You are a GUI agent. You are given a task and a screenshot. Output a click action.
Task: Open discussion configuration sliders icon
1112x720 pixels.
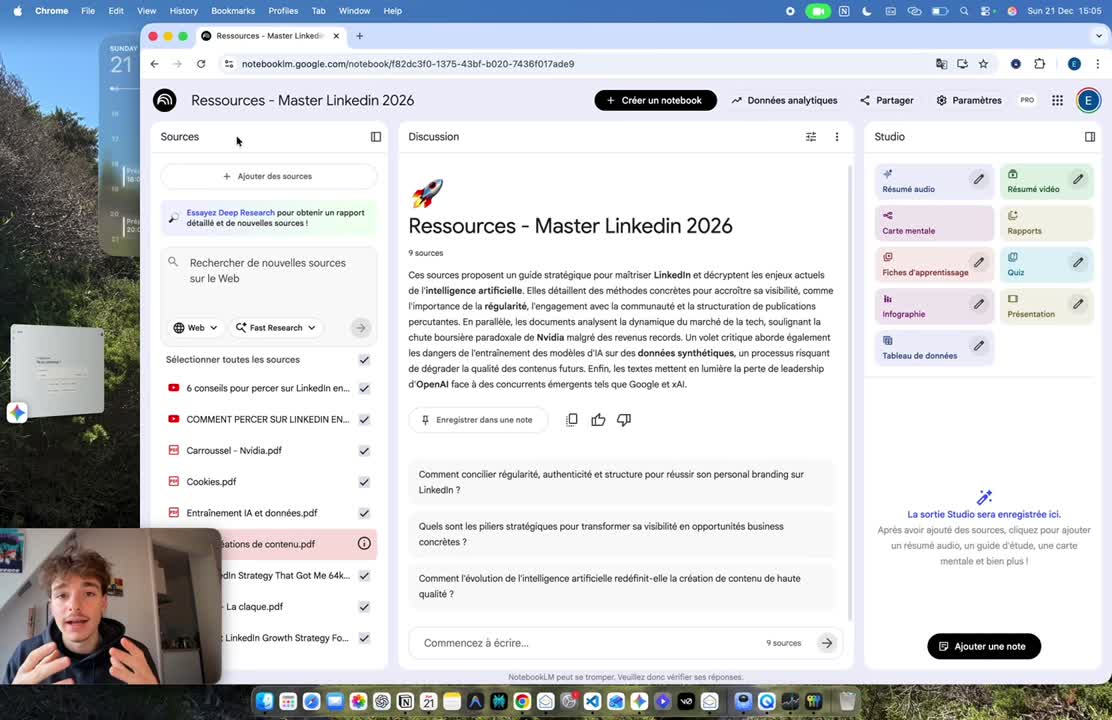(x=811, y=137)
